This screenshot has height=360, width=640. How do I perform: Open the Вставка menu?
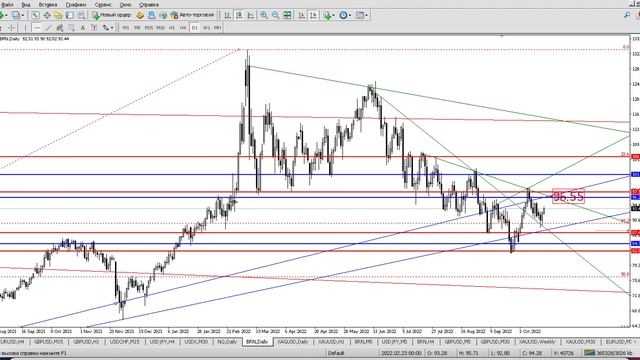click(48, 4)
